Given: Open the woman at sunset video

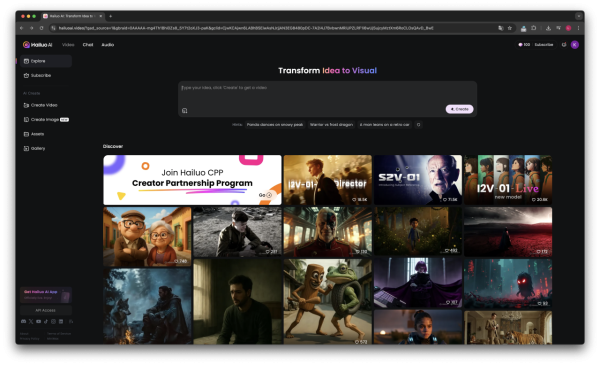Looking at the screenshot, I should (x=418, y=327).
